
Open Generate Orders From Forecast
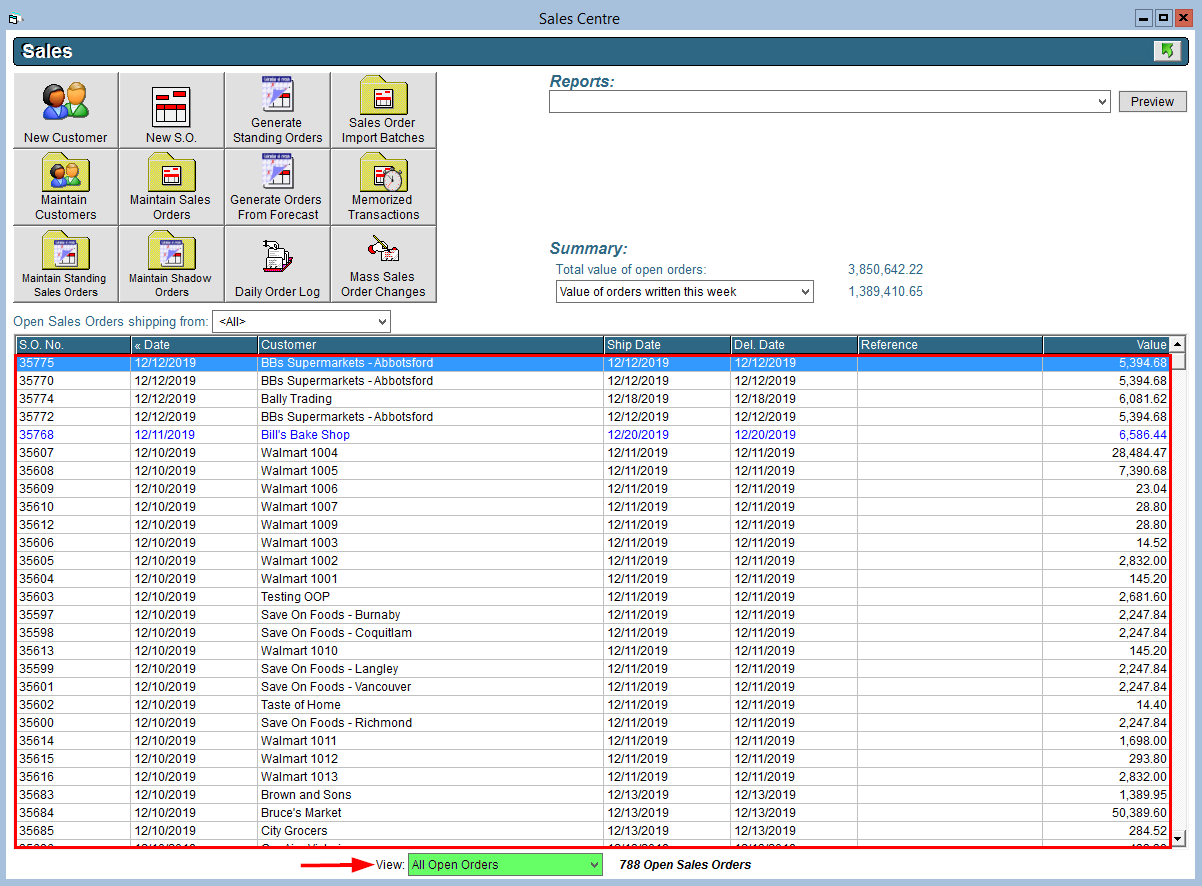point(278,187)
